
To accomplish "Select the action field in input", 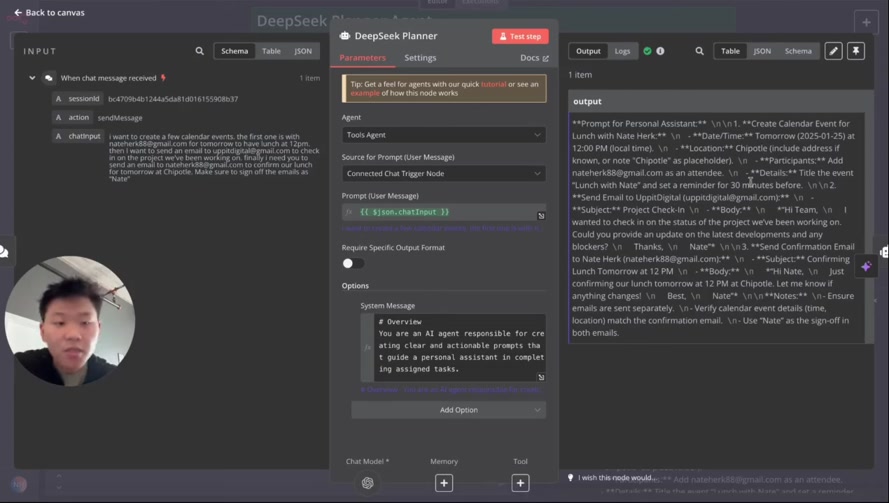I will (73, 117).
